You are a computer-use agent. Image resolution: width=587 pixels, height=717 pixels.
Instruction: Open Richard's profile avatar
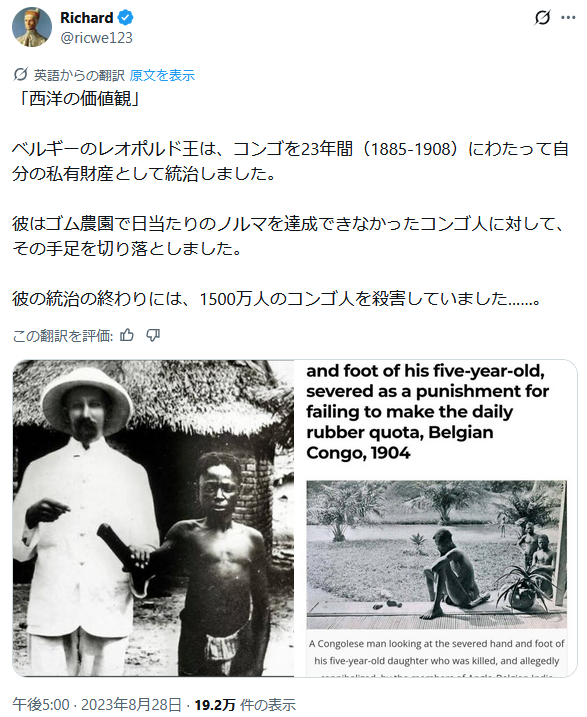32,27
